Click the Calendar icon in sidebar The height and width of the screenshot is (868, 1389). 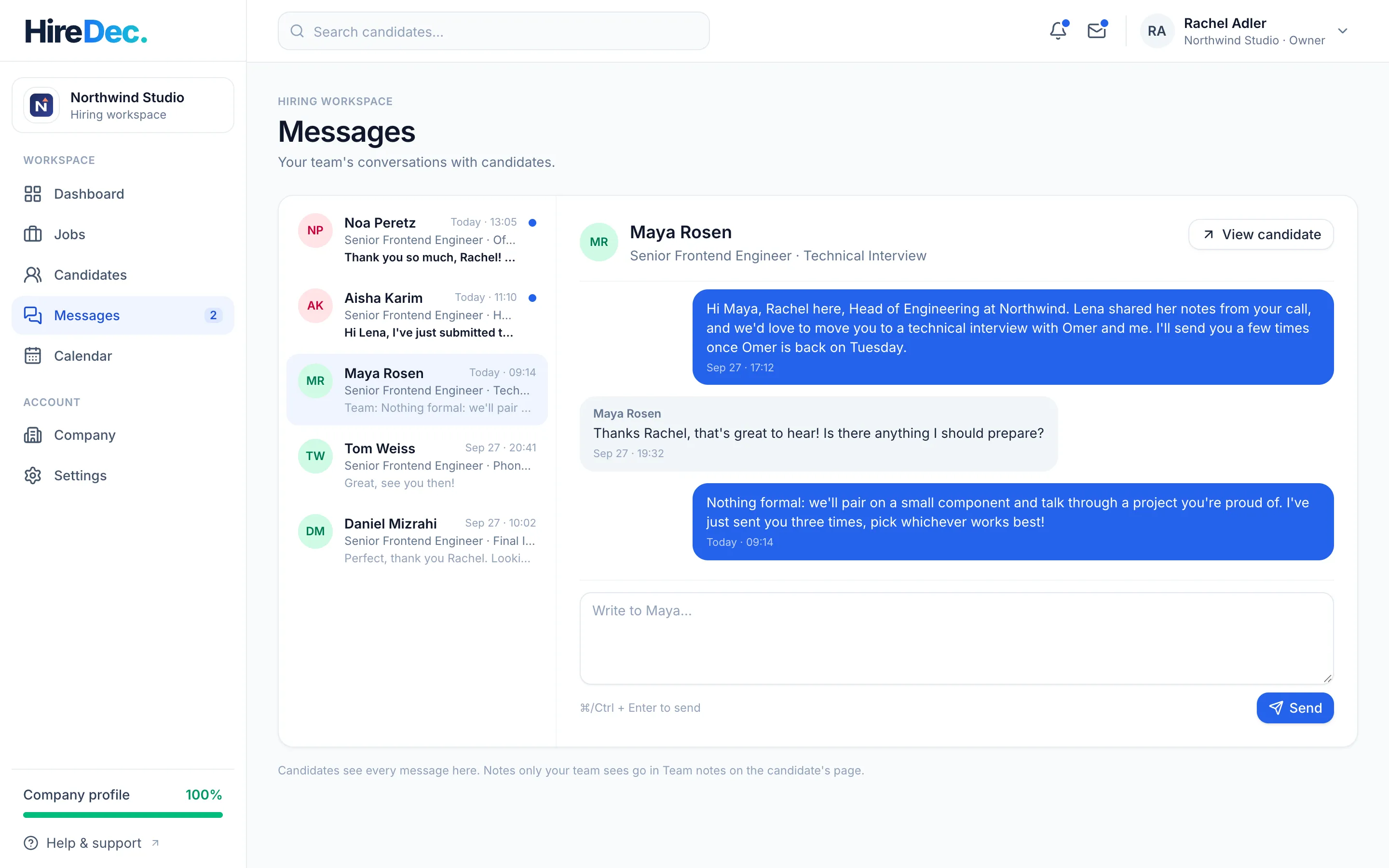tap(33, 356)
